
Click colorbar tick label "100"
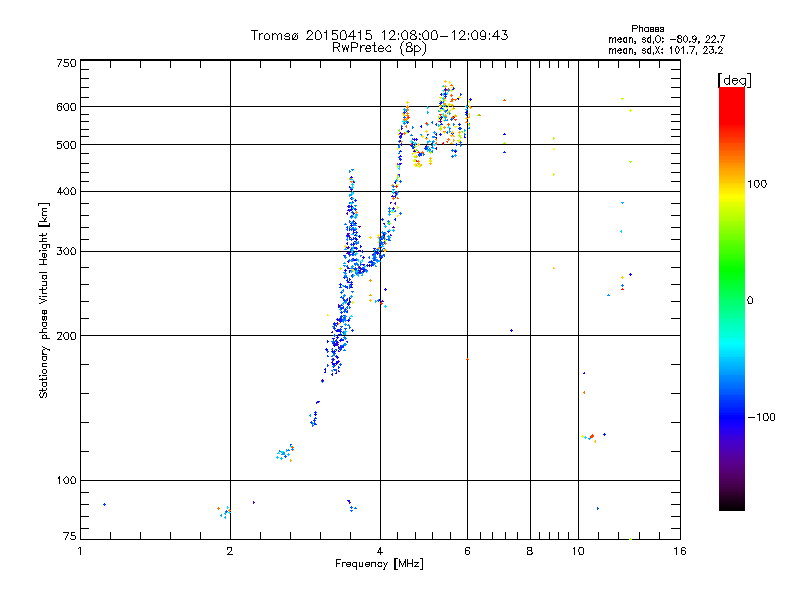[x=757, y=184]
